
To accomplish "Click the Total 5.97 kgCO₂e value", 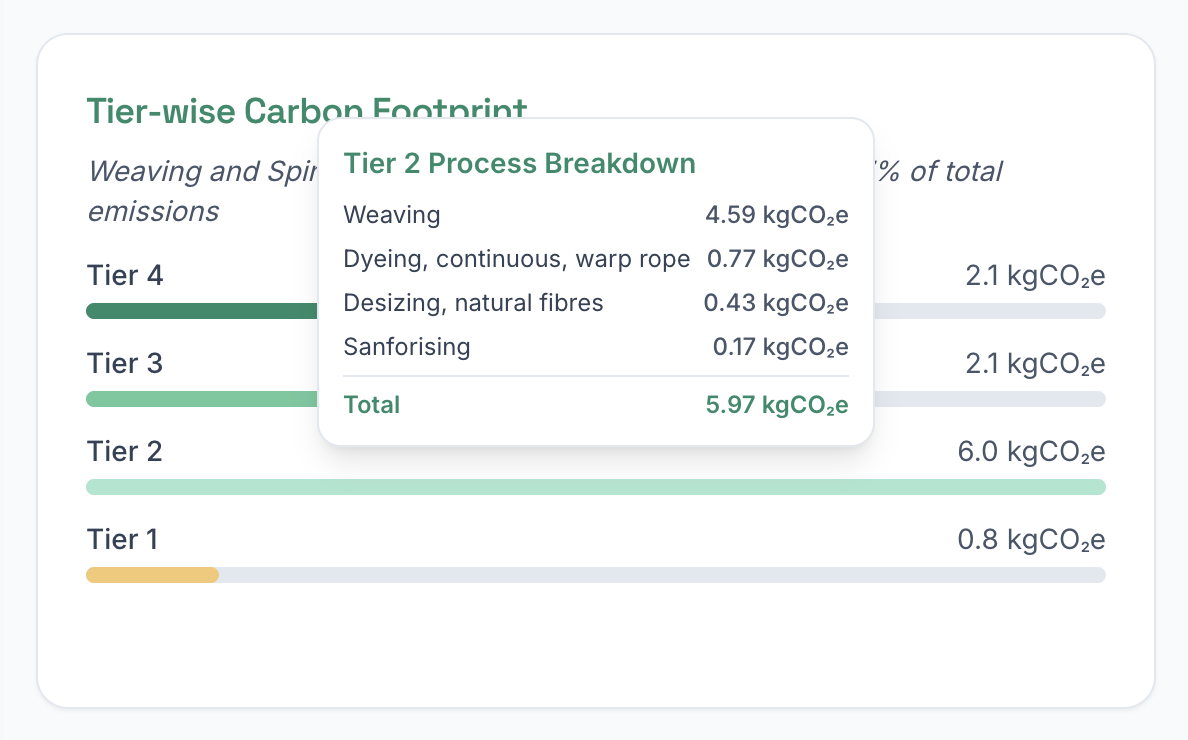I will pyautogui.click(x=776, y=404).
